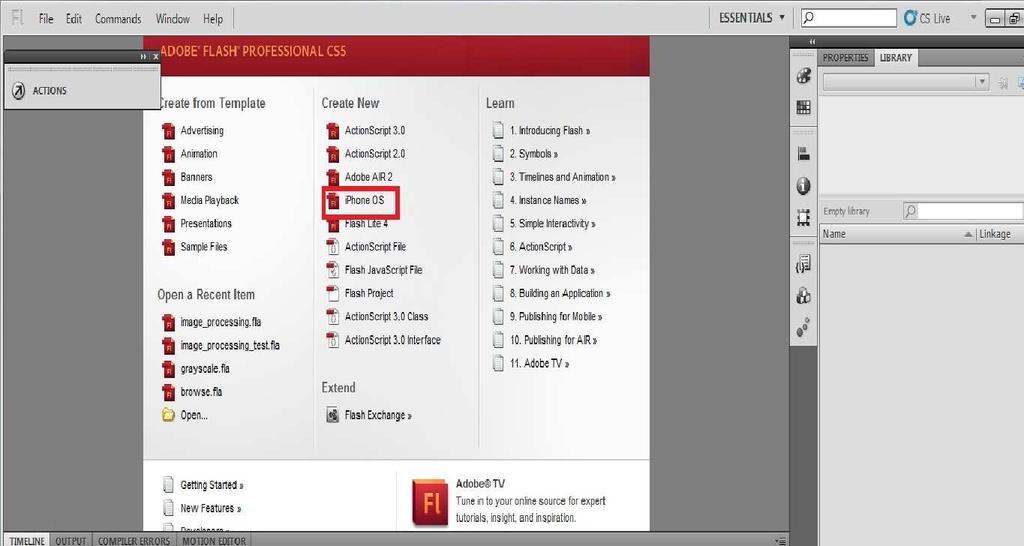This screenshot has height=546, width=1024.
Task: Click the CS Live icon
Action: 910,18
